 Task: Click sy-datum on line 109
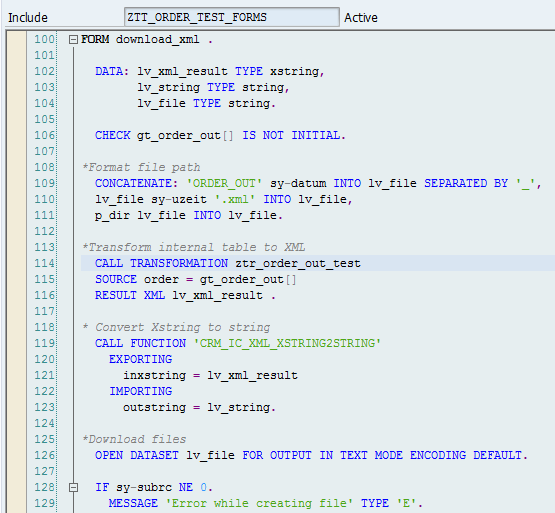(298, 183)
